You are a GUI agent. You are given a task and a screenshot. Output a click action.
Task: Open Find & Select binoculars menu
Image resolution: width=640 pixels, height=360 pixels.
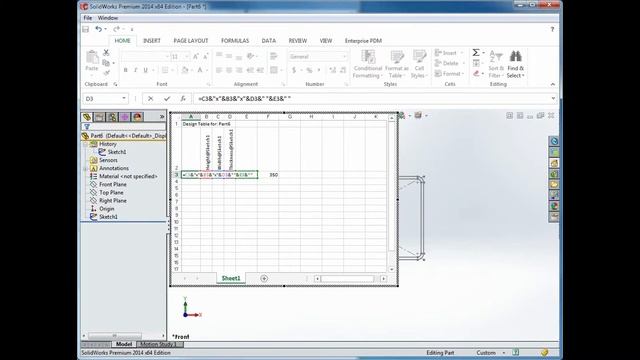click(x=516, y=64)
